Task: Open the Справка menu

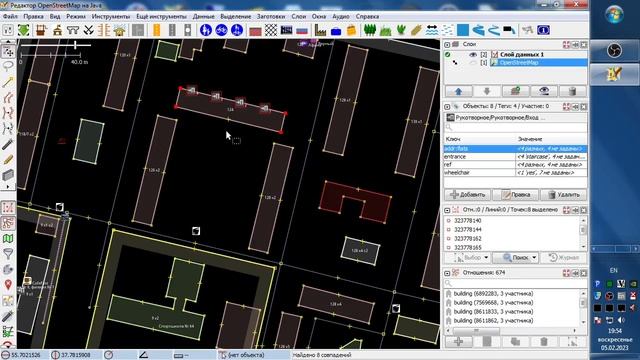Action: [x=367, y=16]
